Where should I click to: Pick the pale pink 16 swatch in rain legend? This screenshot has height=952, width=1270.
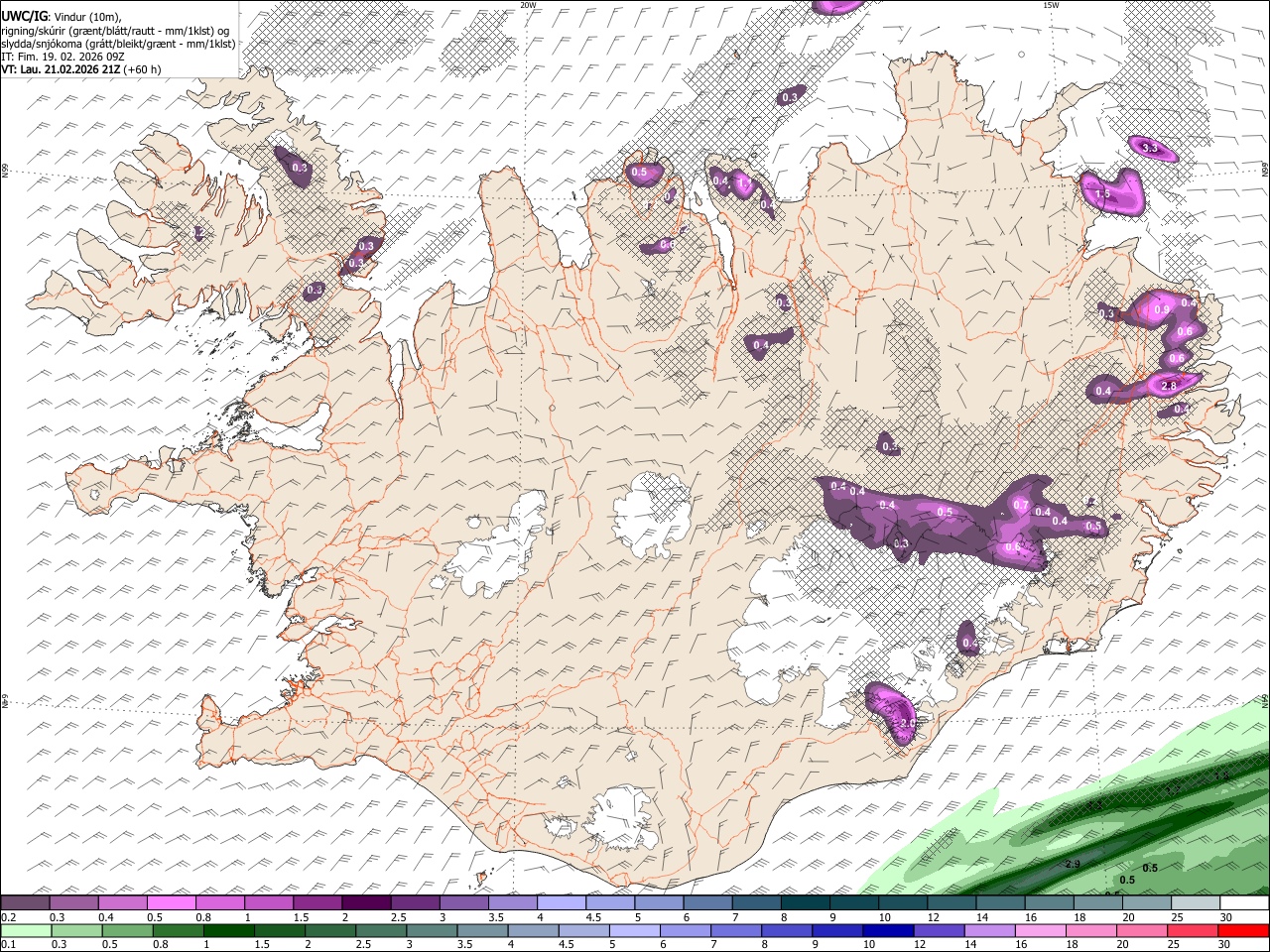tap(1040, 931)
